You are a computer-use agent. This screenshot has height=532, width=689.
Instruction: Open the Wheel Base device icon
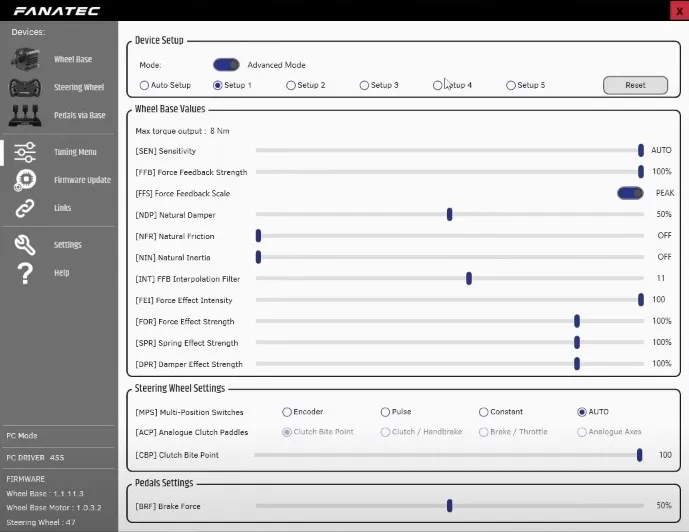pyautogui.click(x=25, y=59)
